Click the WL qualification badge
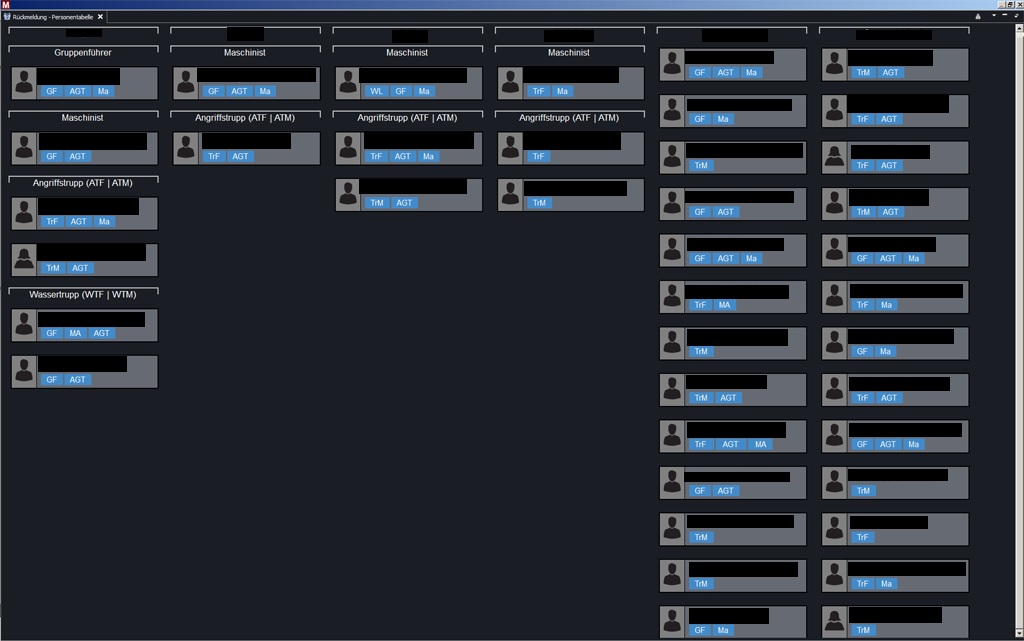Viewport: 1024px width, 641px height. [376, 91]
